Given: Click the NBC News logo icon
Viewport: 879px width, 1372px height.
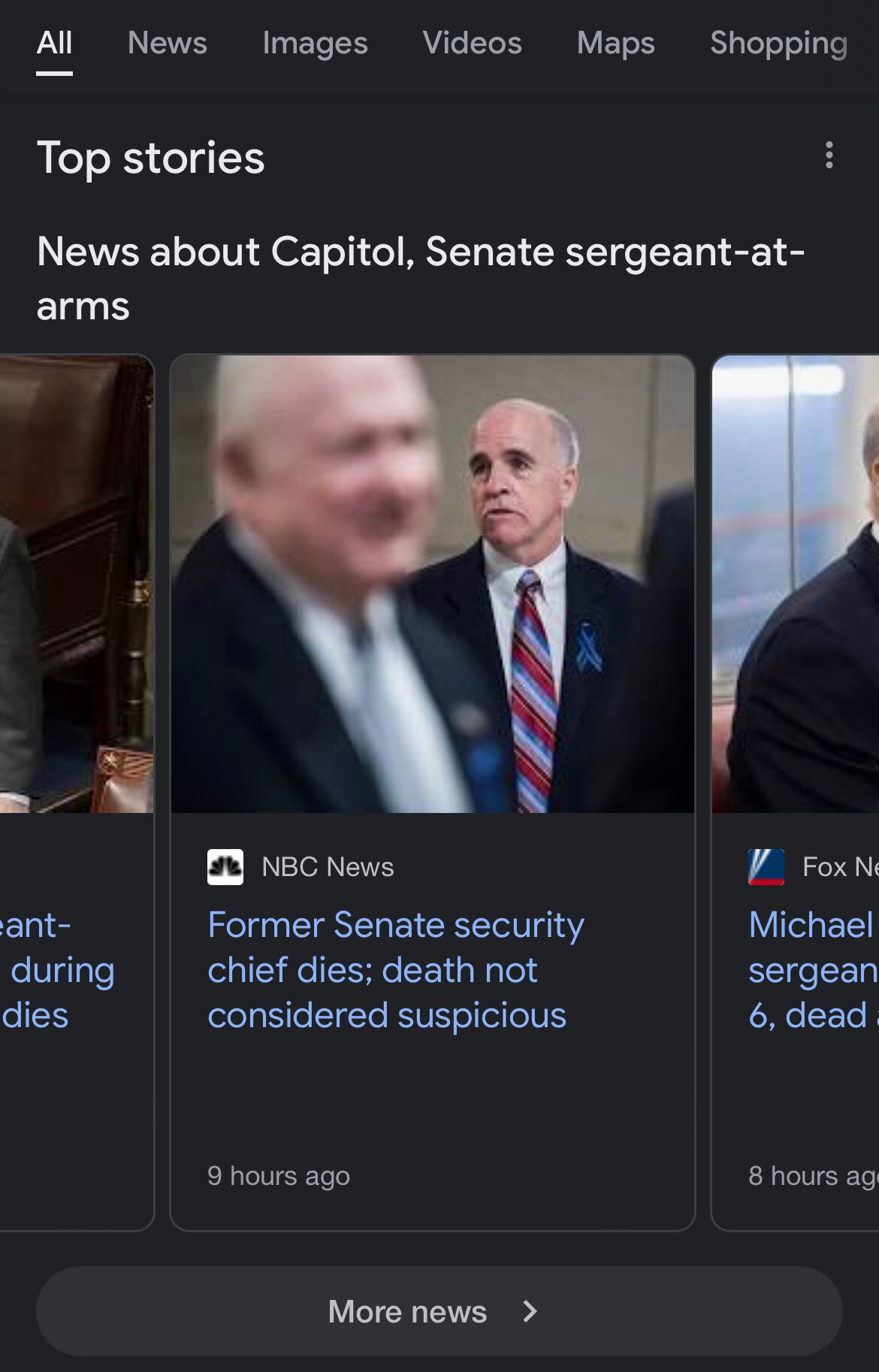Looking at the screenshot, I should [x=225, y=867].
